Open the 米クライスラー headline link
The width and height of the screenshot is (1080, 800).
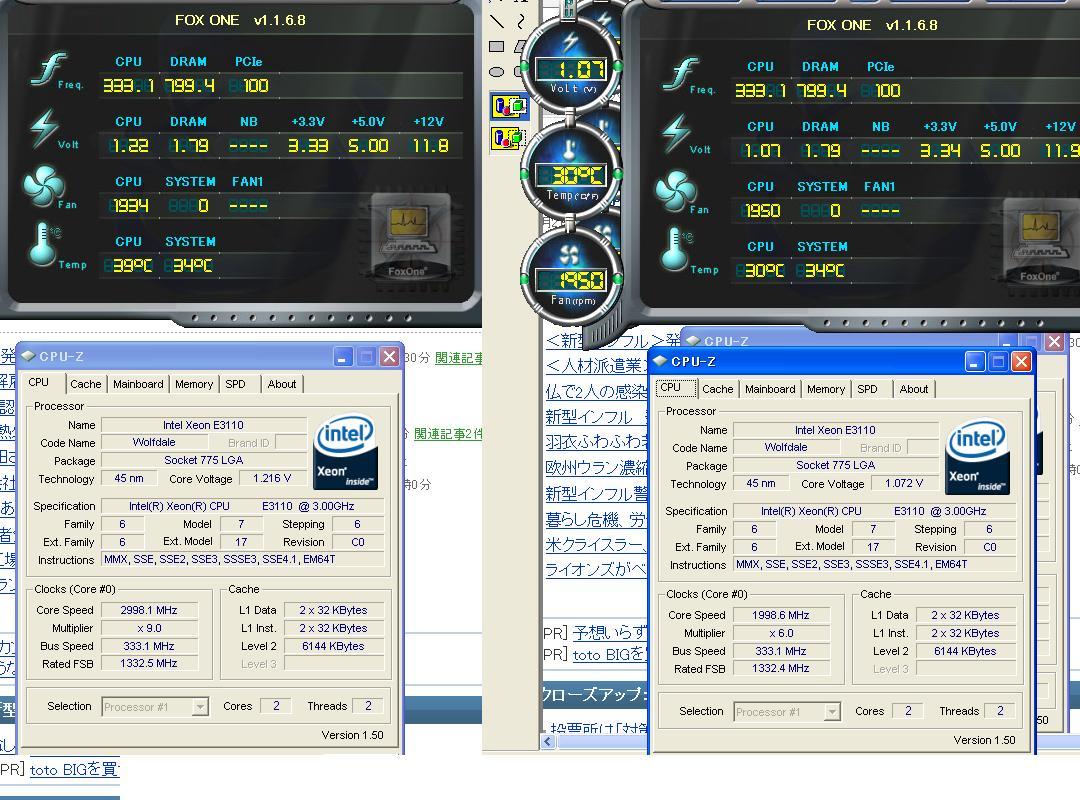click(596, 544)
